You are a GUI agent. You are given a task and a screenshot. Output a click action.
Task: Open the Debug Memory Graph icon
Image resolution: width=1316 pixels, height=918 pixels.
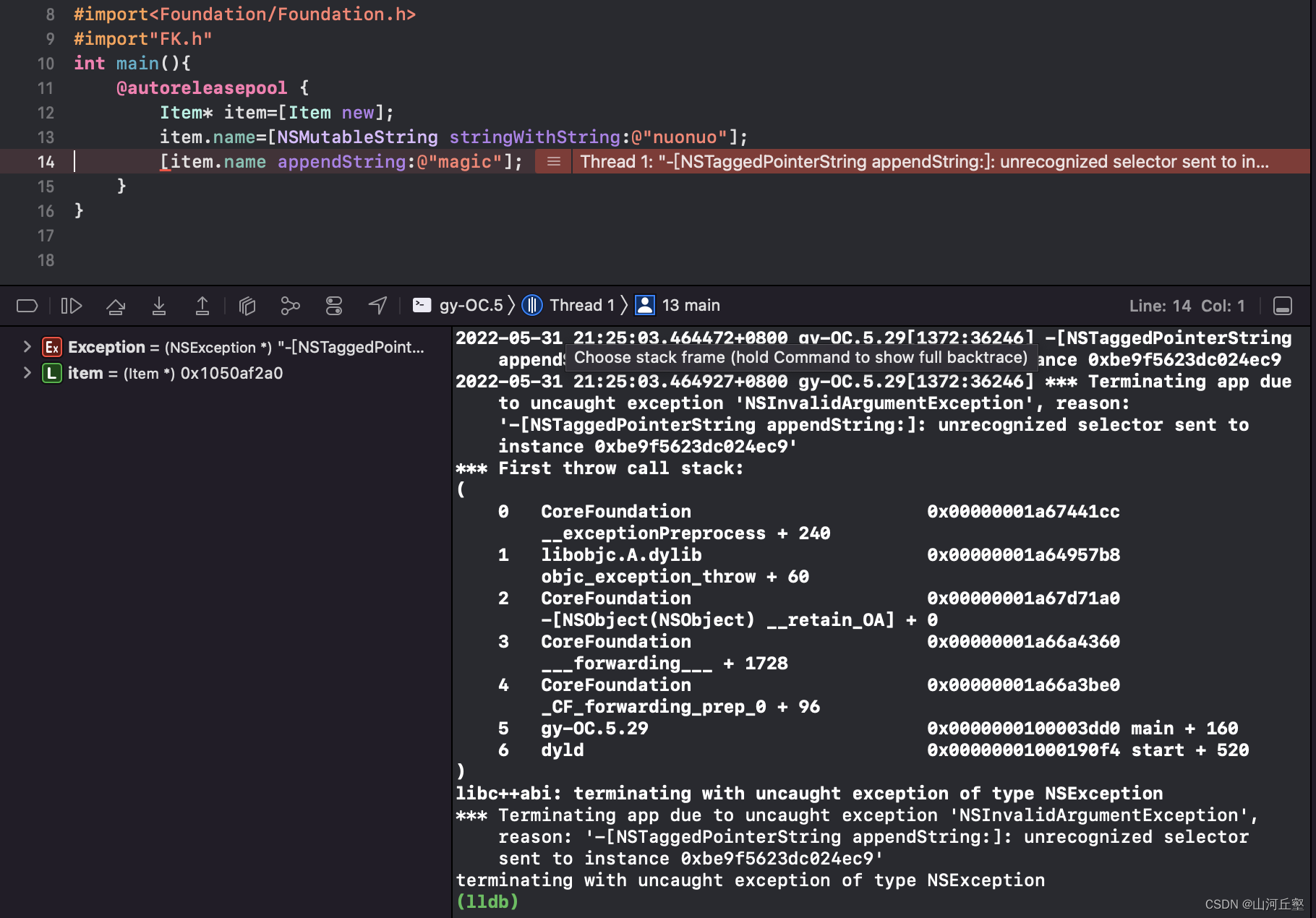coord(290,306)
